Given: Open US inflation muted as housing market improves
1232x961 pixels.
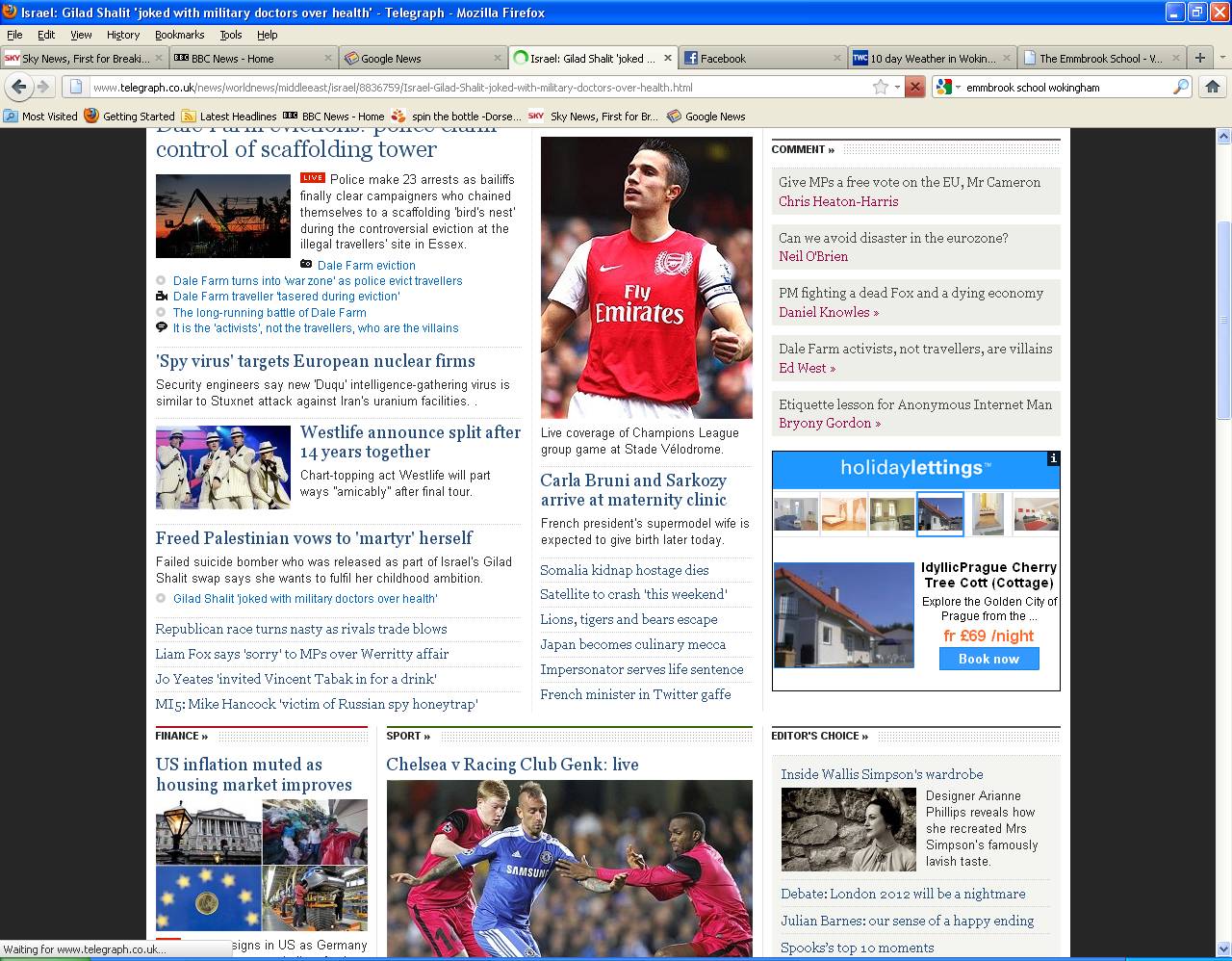Looking at the screenshot, I should pyautogui.click(x=254, y=774).
